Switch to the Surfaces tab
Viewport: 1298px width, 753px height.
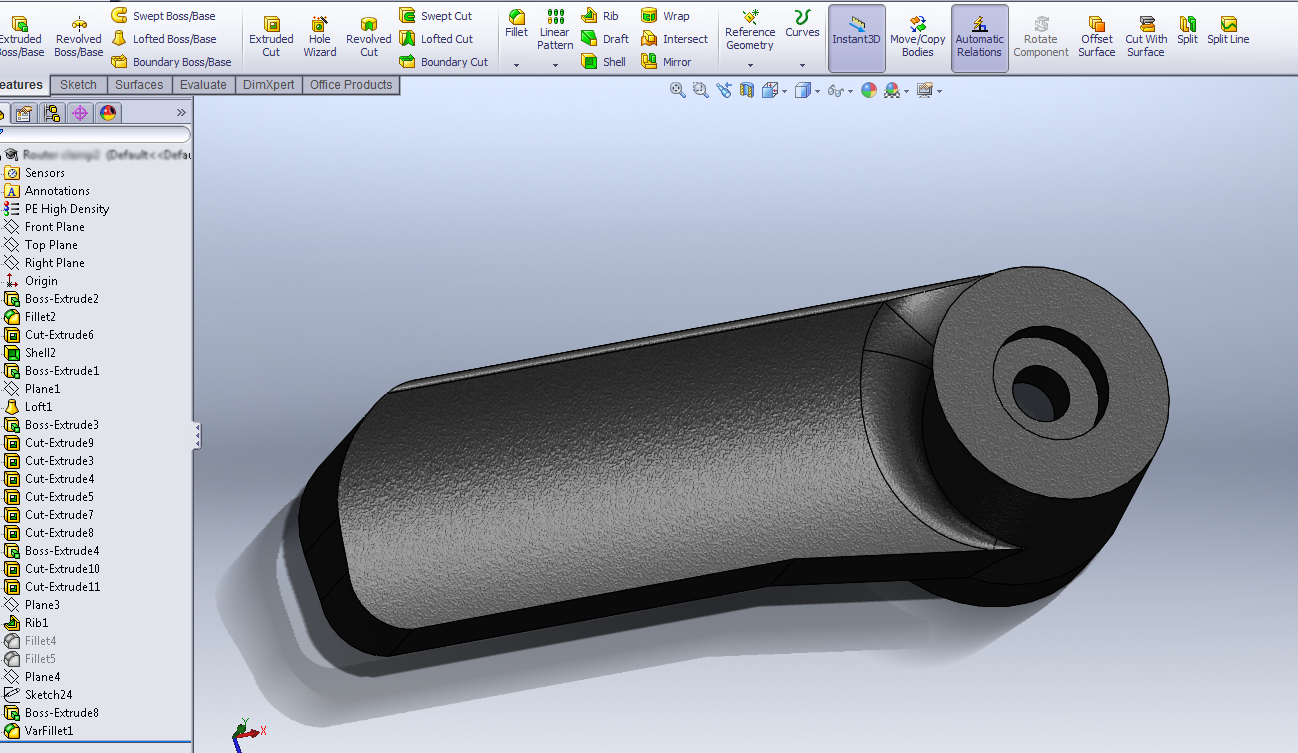tap(138, 85)
